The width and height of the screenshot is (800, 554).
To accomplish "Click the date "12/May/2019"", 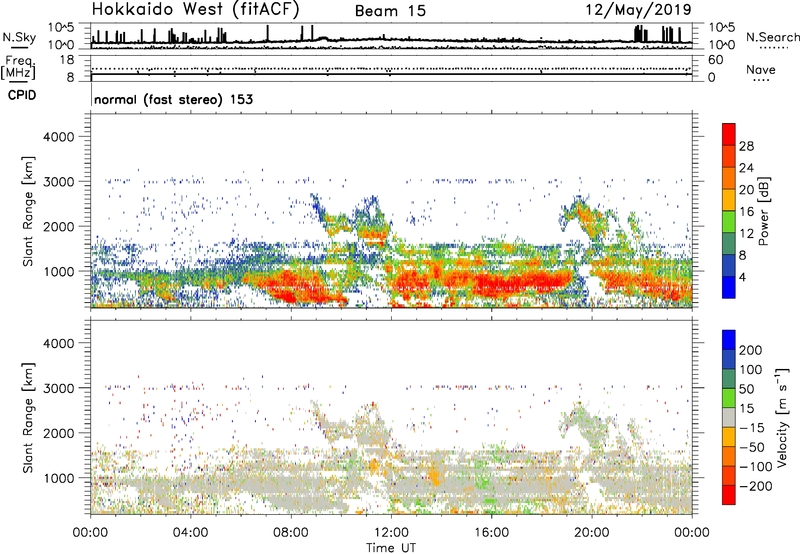I will point(638,10).
